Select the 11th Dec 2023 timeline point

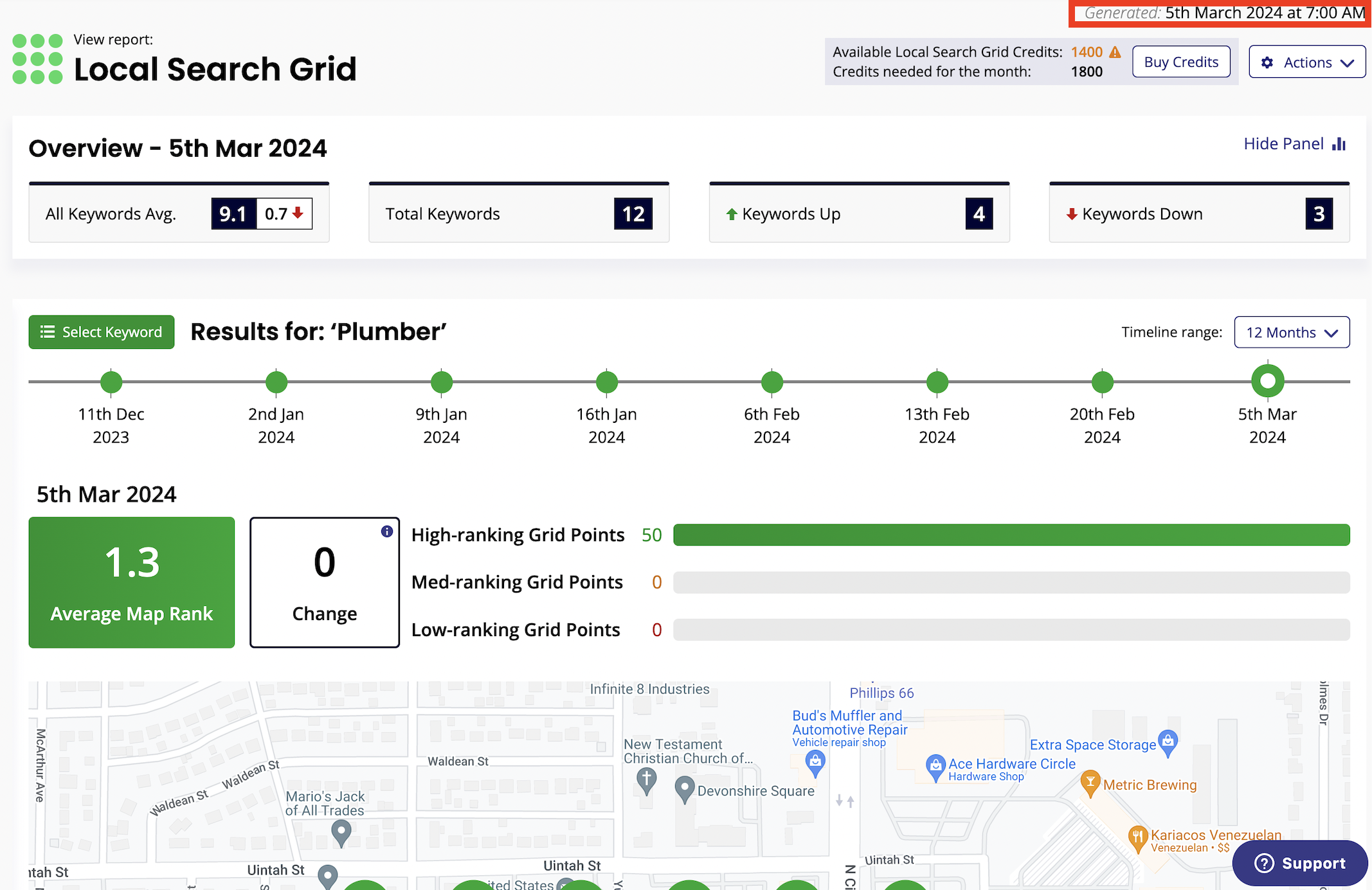point(111,382)
